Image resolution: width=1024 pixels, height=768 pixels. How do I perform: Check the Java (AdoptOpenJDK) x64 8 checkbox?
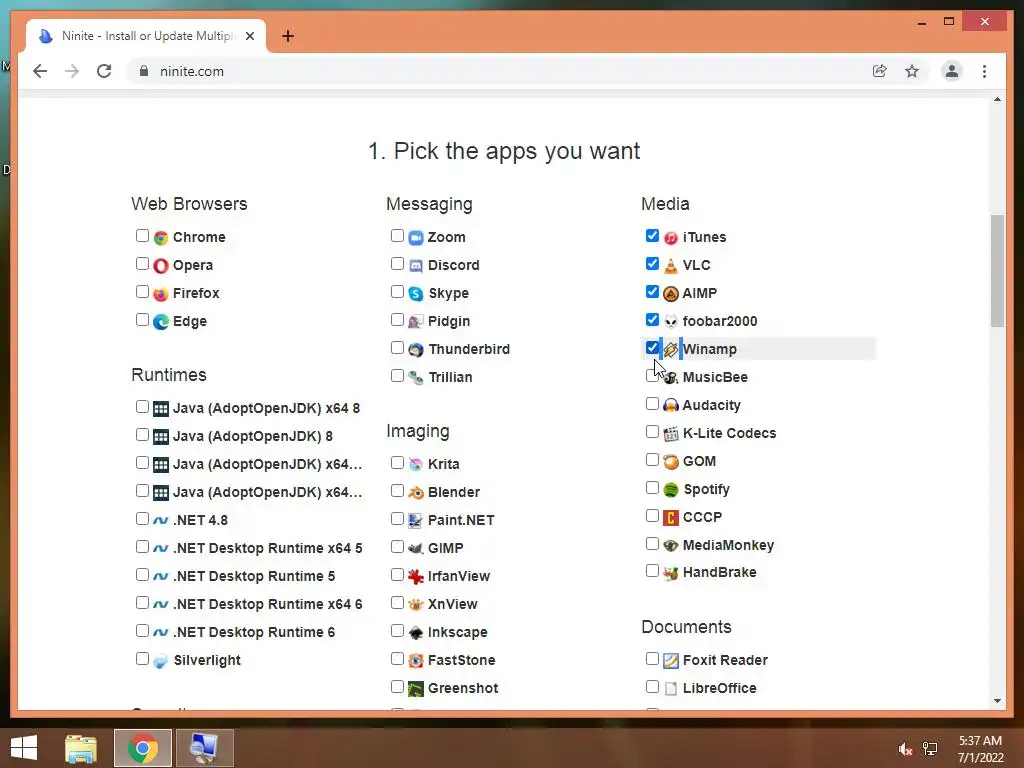[142, 407]
